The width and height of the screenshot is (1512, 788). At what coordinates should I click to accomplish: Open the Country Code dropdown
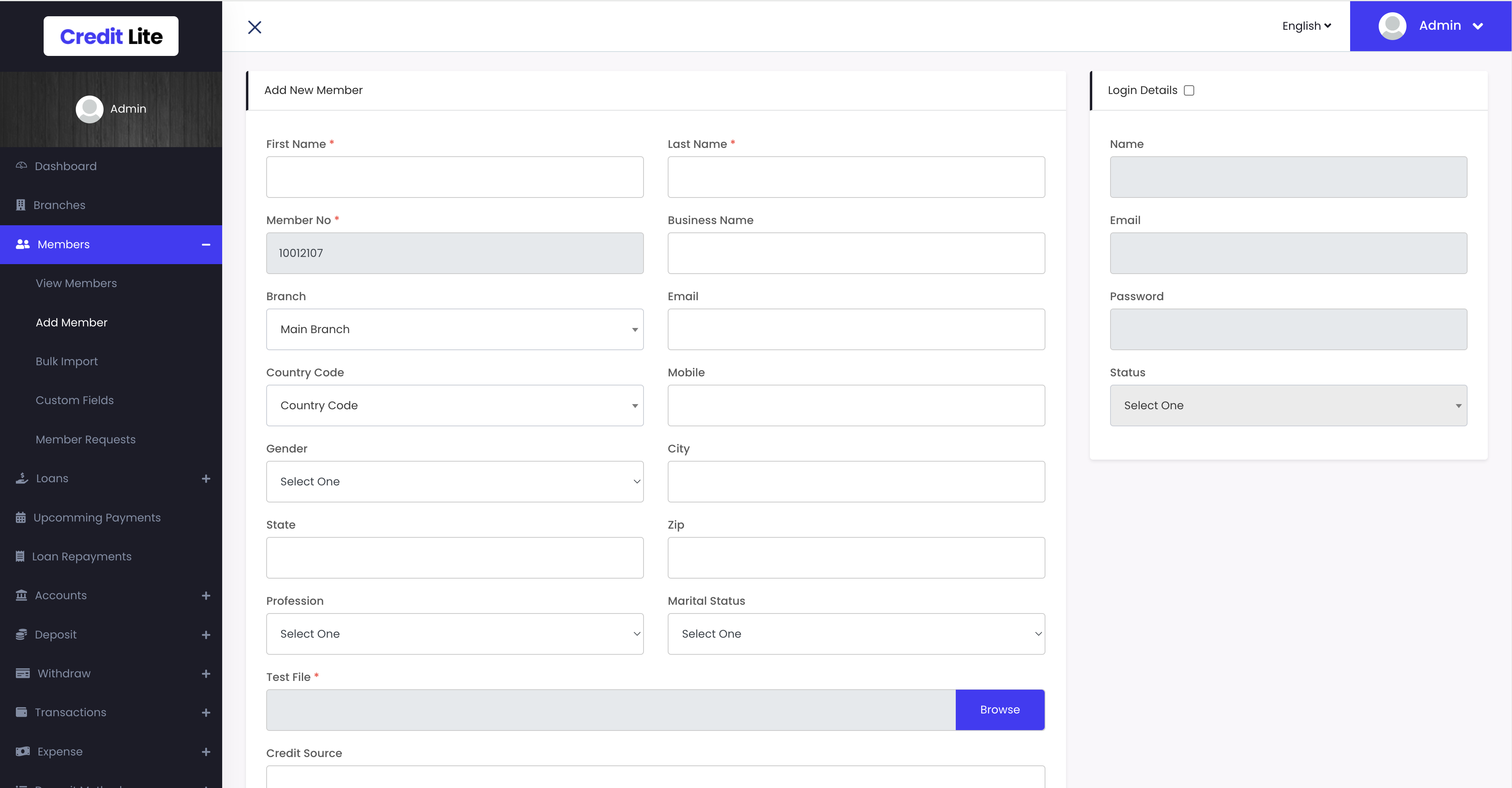[x=454, y=405]
